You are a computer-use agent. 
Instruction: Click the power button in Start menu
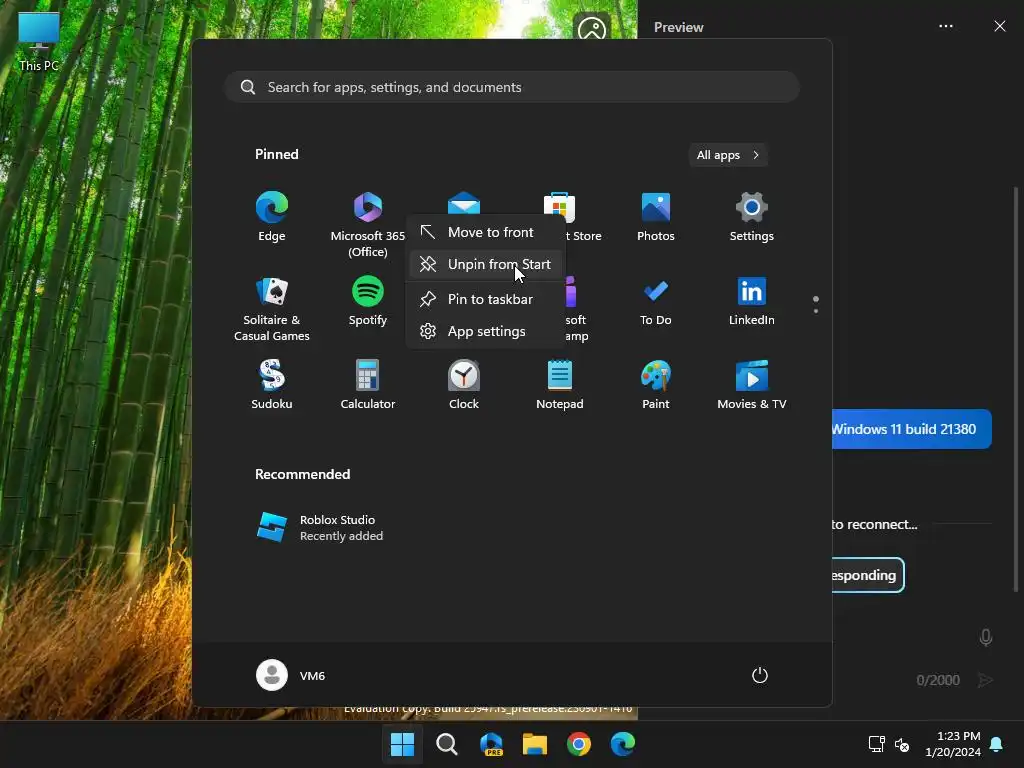(760, 675)
